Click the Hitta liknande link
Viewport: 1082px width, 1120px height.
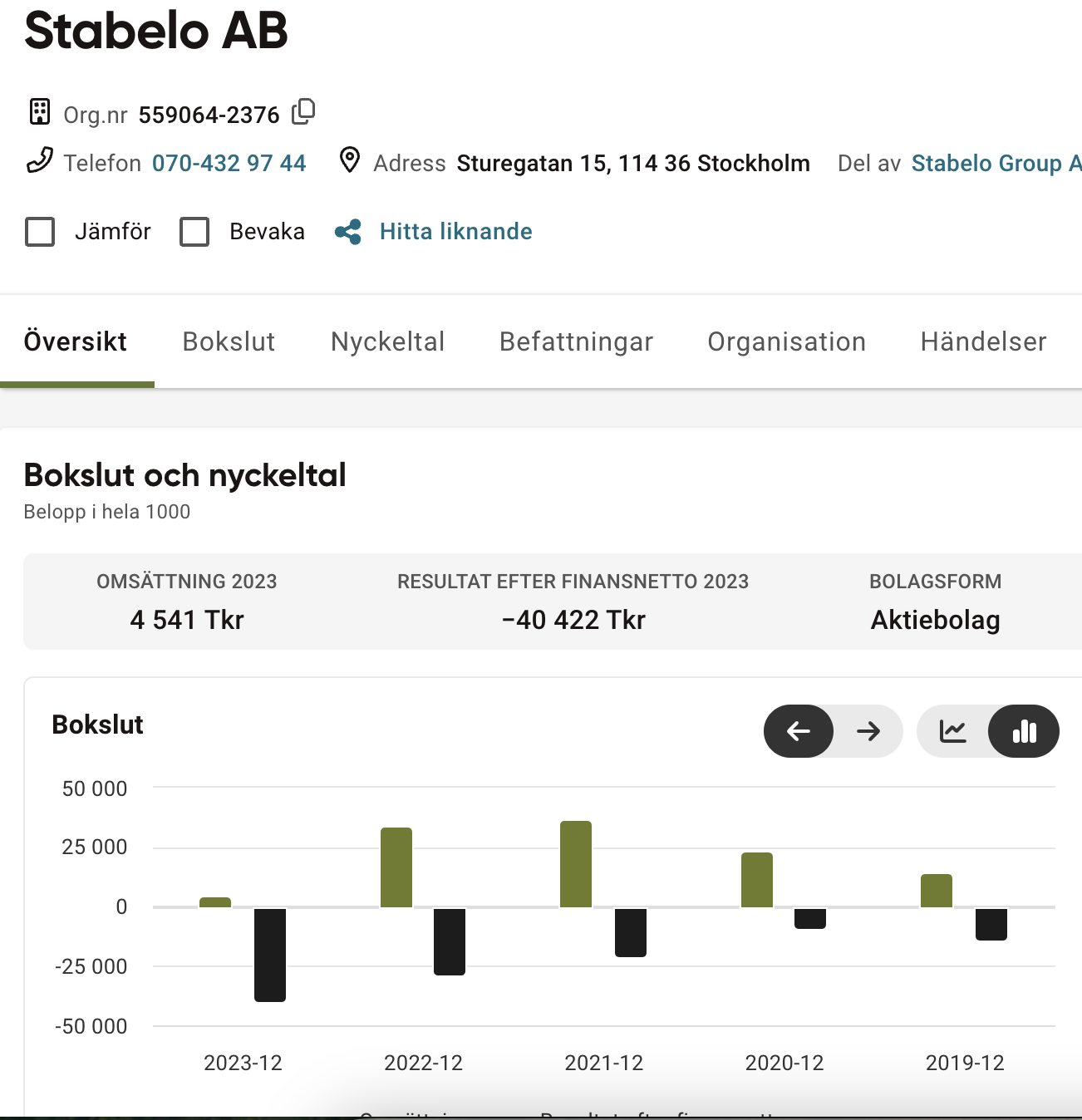click(x=455, y=232)
